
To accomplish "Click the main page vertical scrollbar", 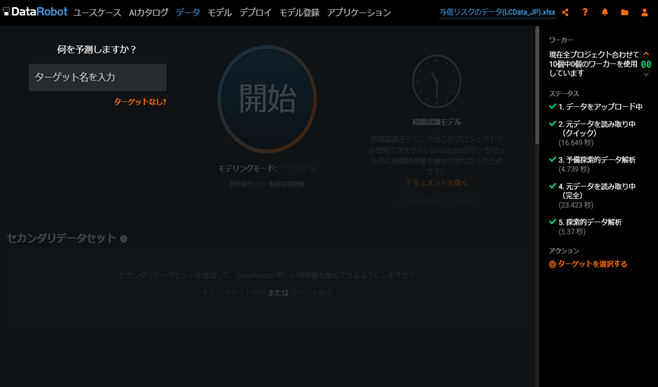I will 537,86.
